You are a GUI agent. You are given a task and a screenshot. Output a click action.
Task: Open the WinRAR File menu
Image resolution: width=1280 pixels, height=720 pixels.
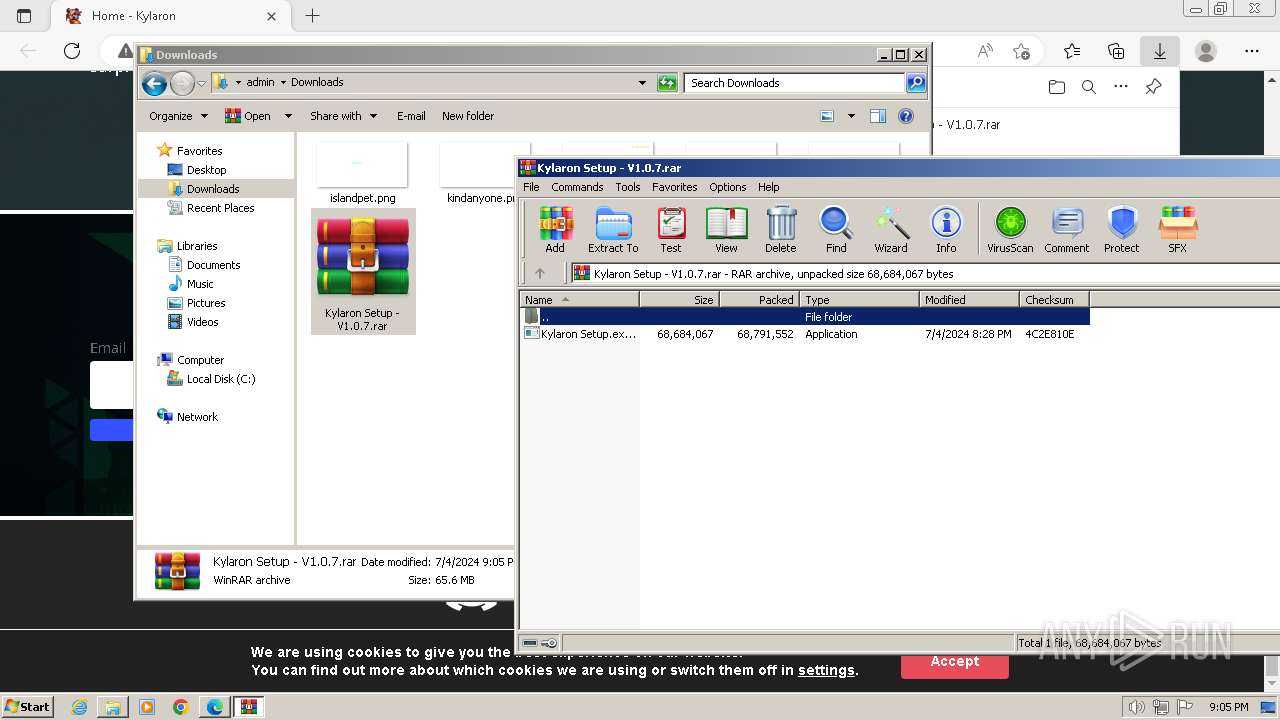pos(531,187)
